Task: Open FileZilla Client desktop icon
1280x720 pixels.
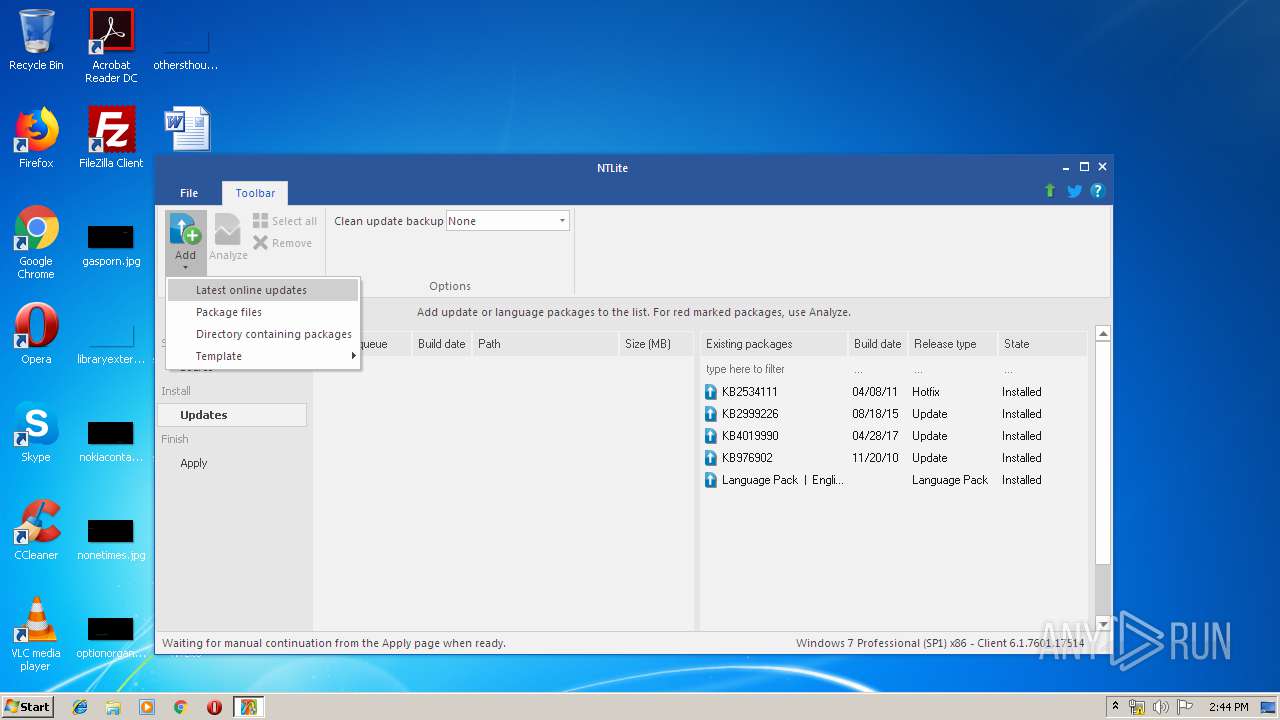Action: tap(111, 138)
